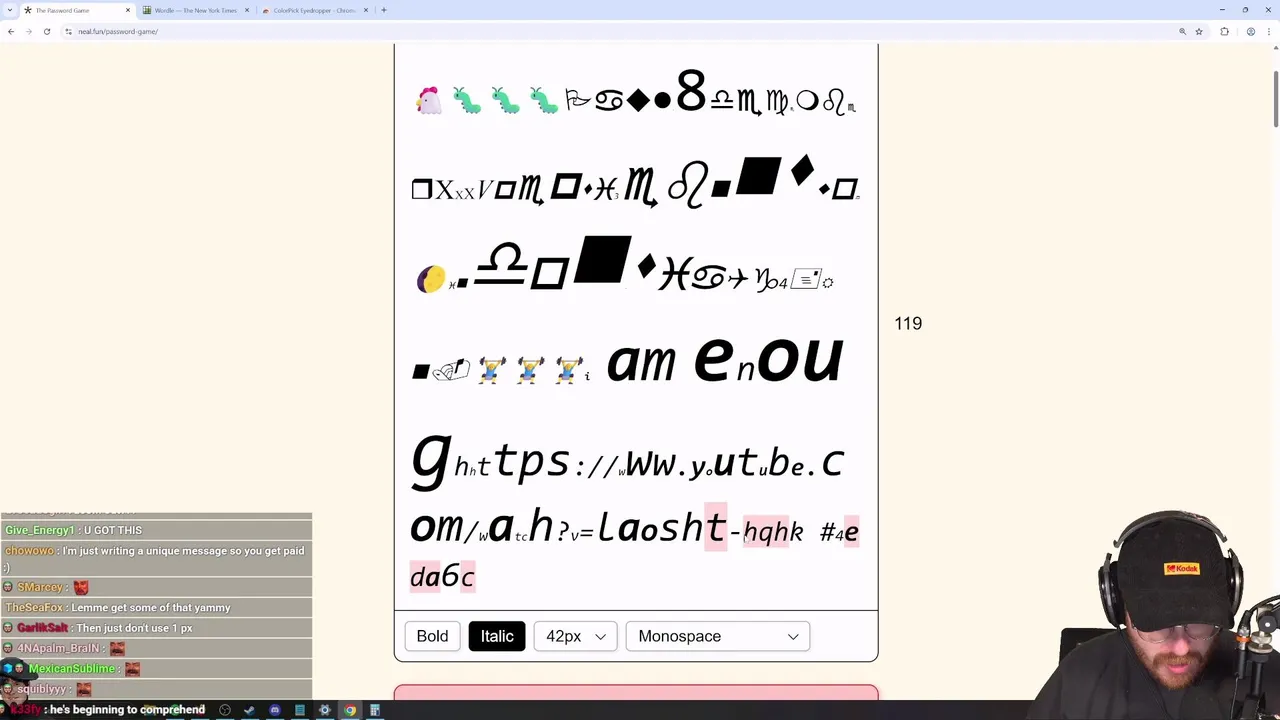Open the tab search chevron at top left

11,10
